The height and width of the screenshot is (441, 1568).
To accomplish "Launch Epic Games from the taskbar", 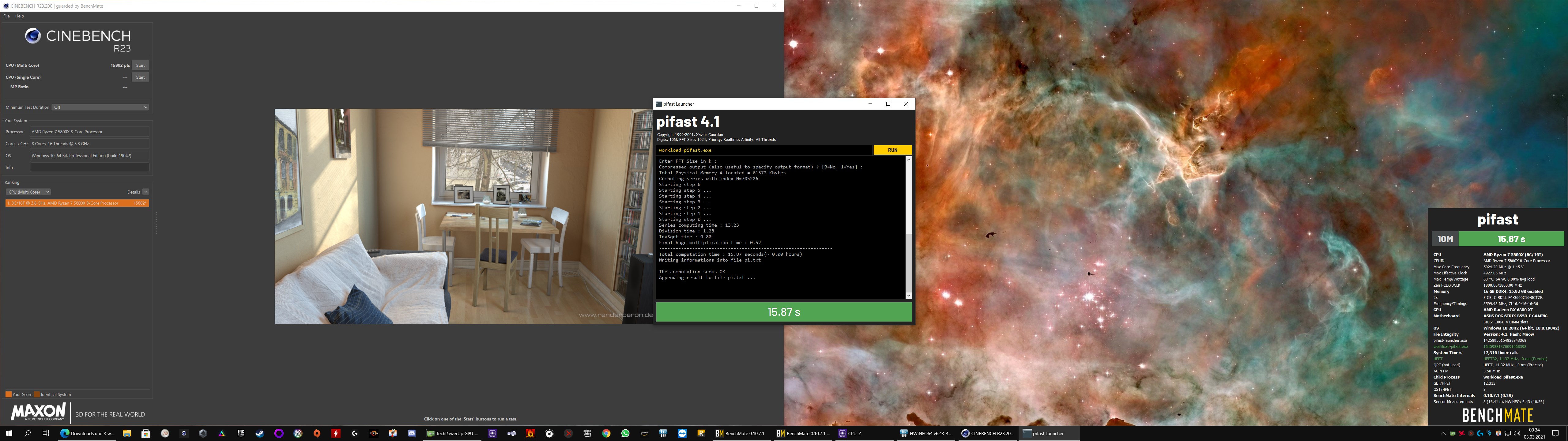I will tap(241, 434).
